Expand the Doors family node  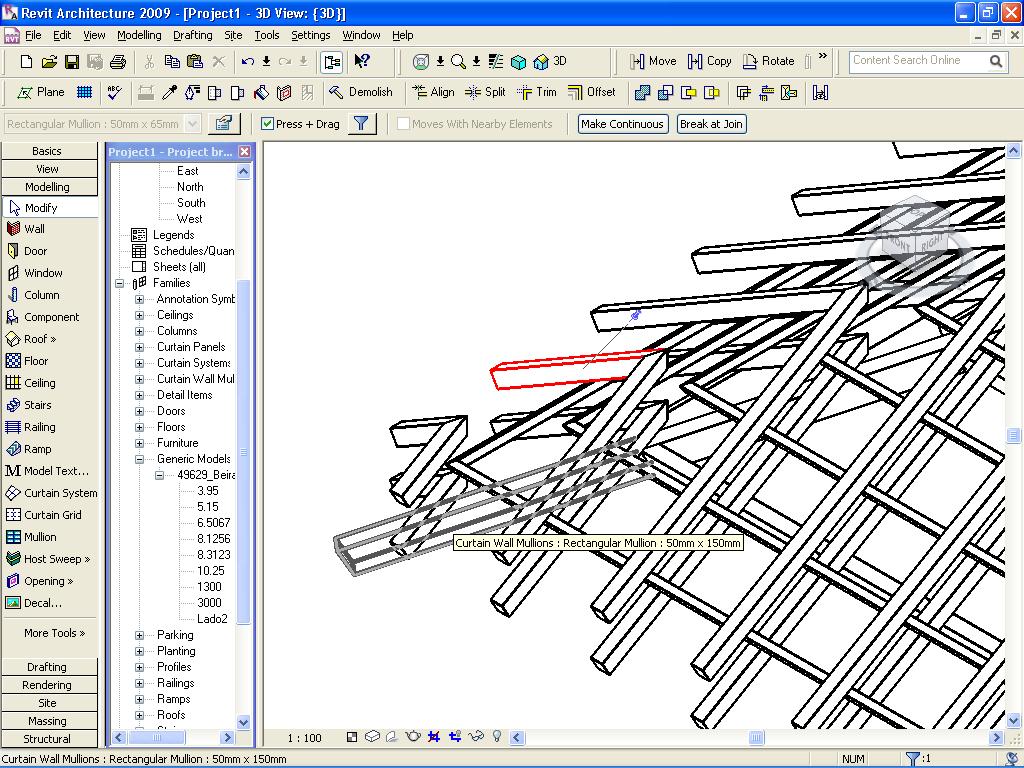pyautogui.click(x=139, y=411)
